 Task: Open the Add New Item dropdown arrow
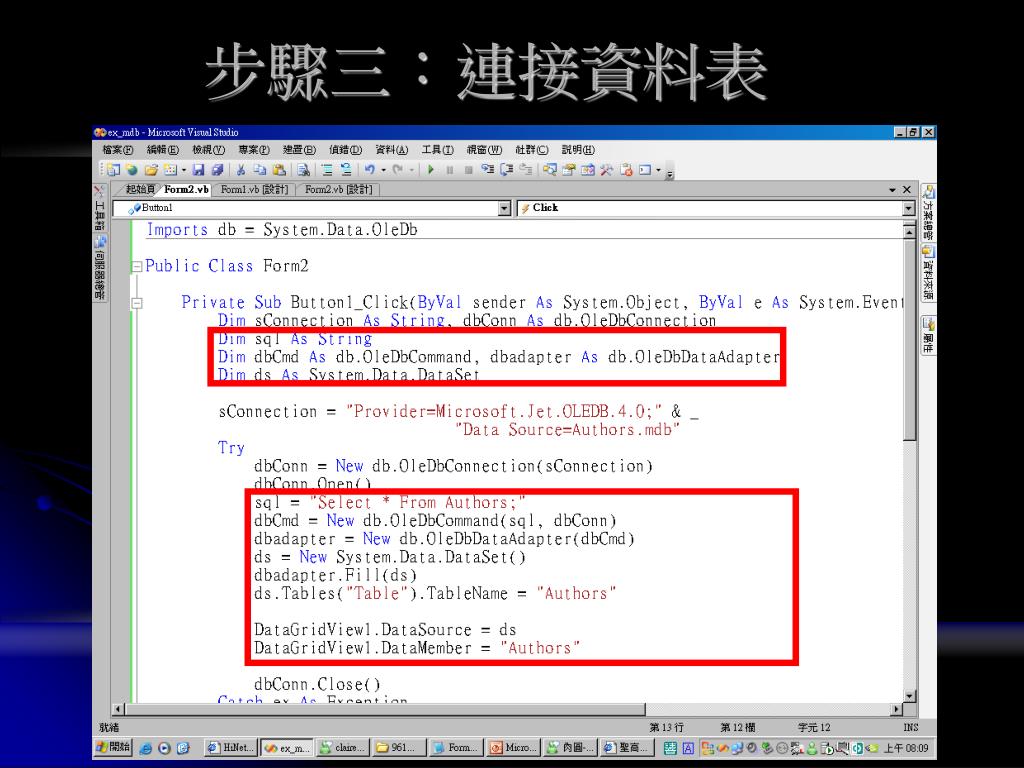click(x=184, y=170)
